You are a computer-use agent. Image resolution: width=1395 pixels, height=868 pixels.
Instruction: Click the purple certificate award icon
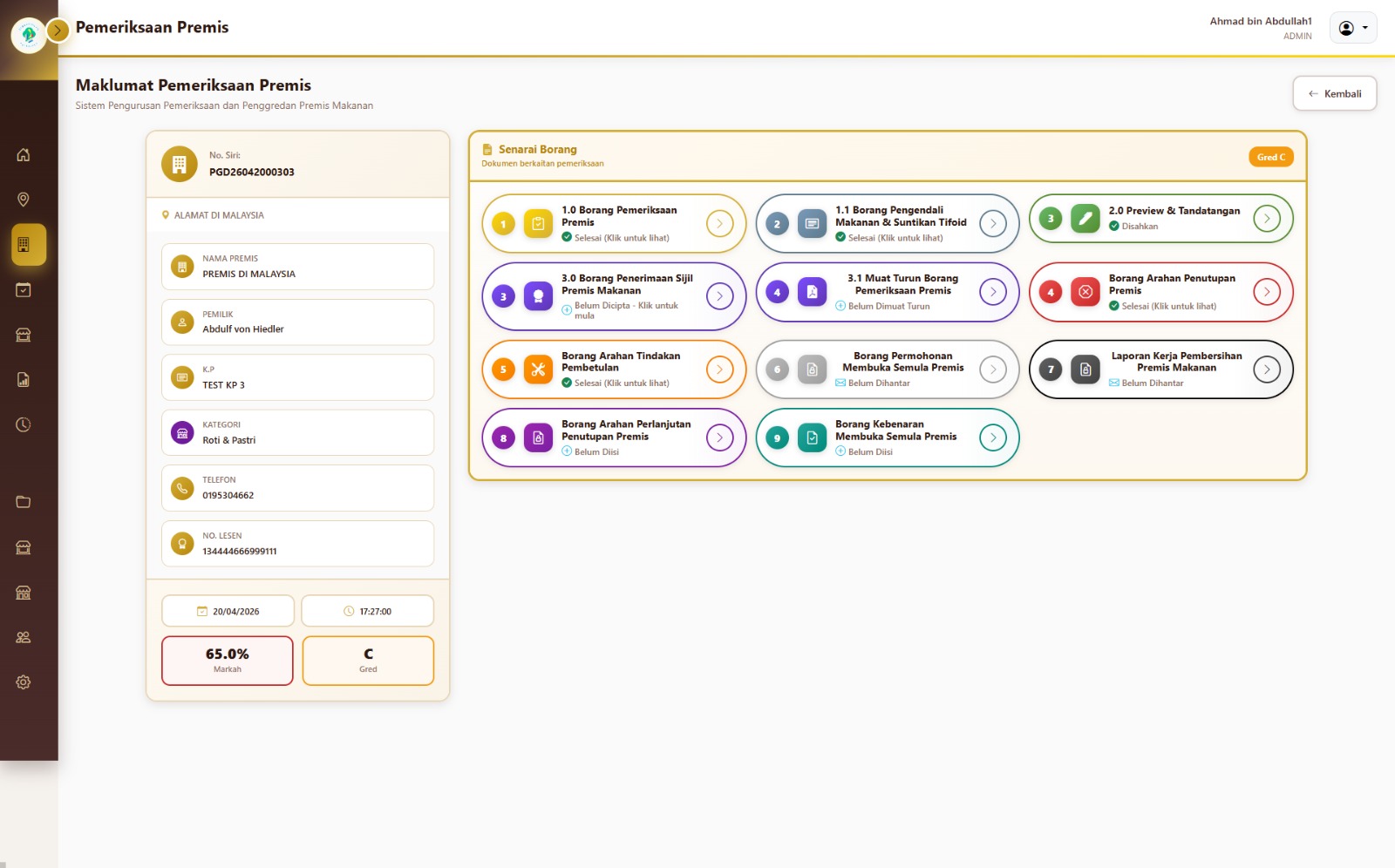(x=538, y=296)
